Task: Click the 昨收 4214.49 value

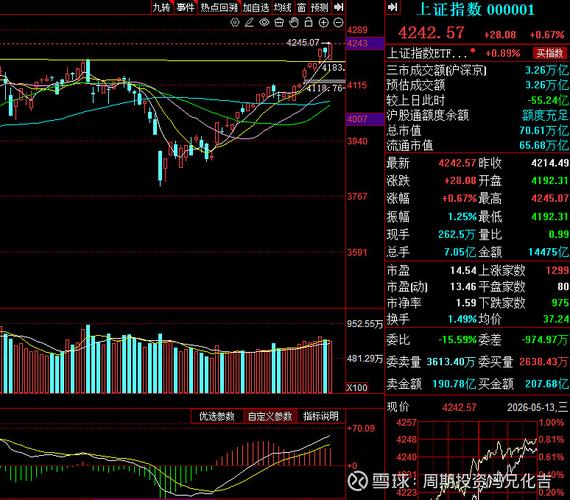Action: pyautogui.click(x=550, y=163)
